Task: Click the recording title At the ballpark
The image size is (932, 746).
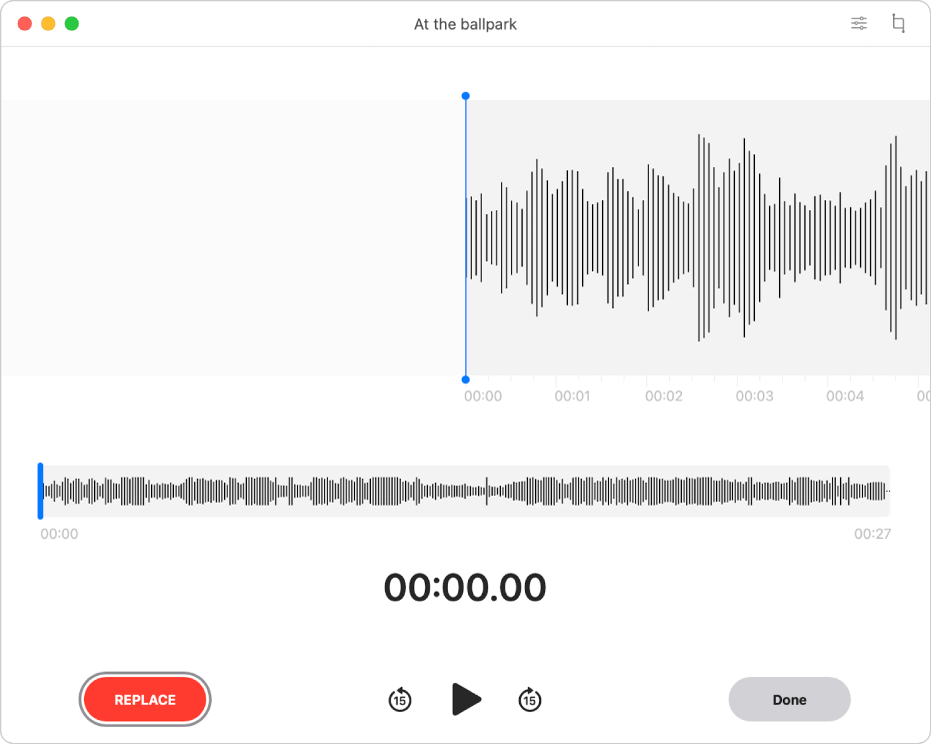Action: 464,23
